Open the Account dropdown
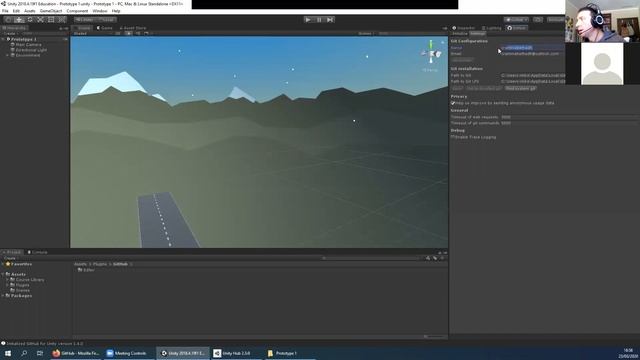The height and width of the screenshot is (360, 640). (556, 20)
